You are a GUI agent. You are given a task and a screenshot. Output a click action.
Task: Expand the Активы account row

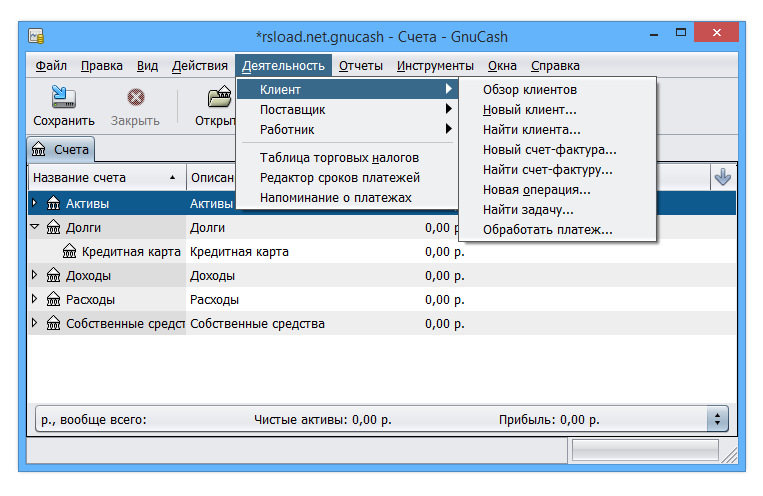[35, 202]
